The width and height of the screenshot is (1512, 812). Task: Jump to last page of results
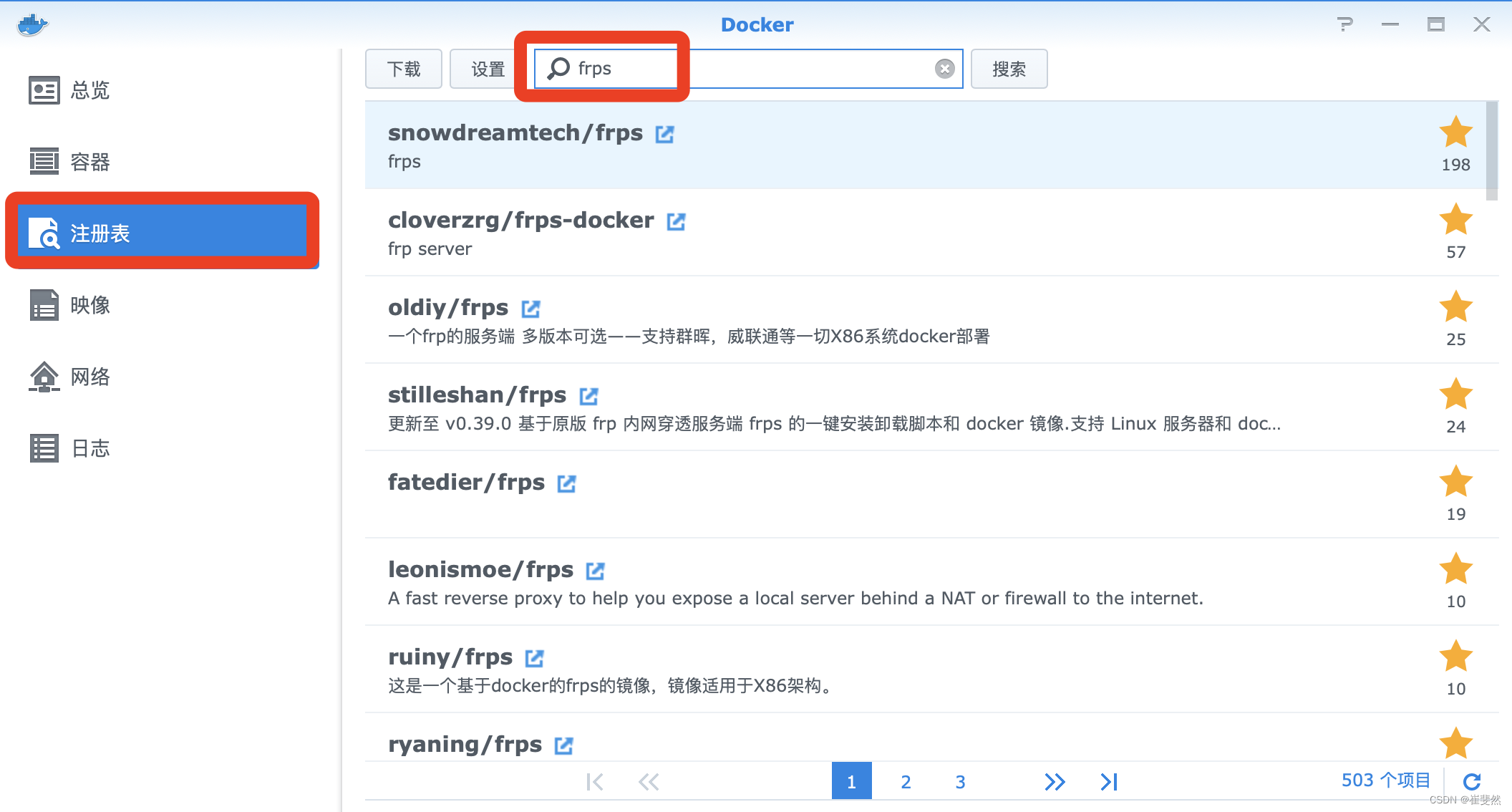coord(1109,782)
